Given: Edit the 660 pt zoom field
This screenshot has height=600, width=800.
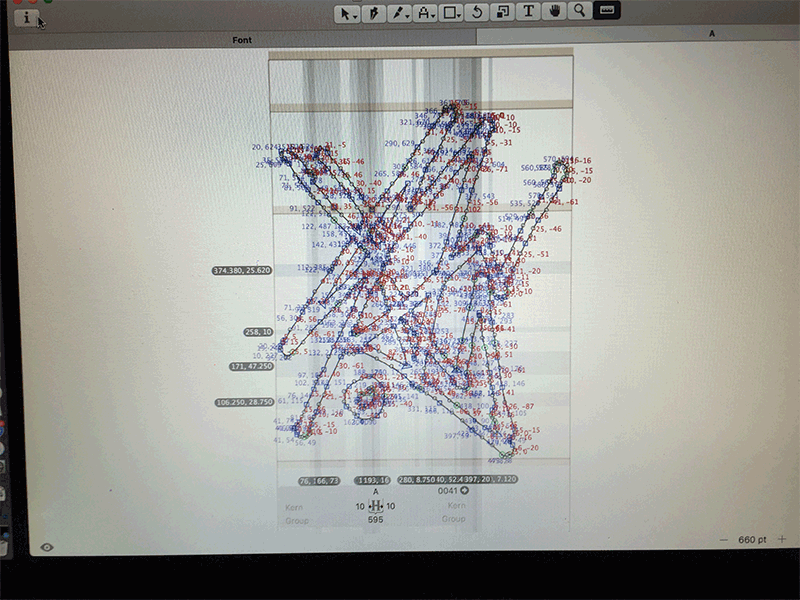Looking at the screenshot, I should coord(752,539).
